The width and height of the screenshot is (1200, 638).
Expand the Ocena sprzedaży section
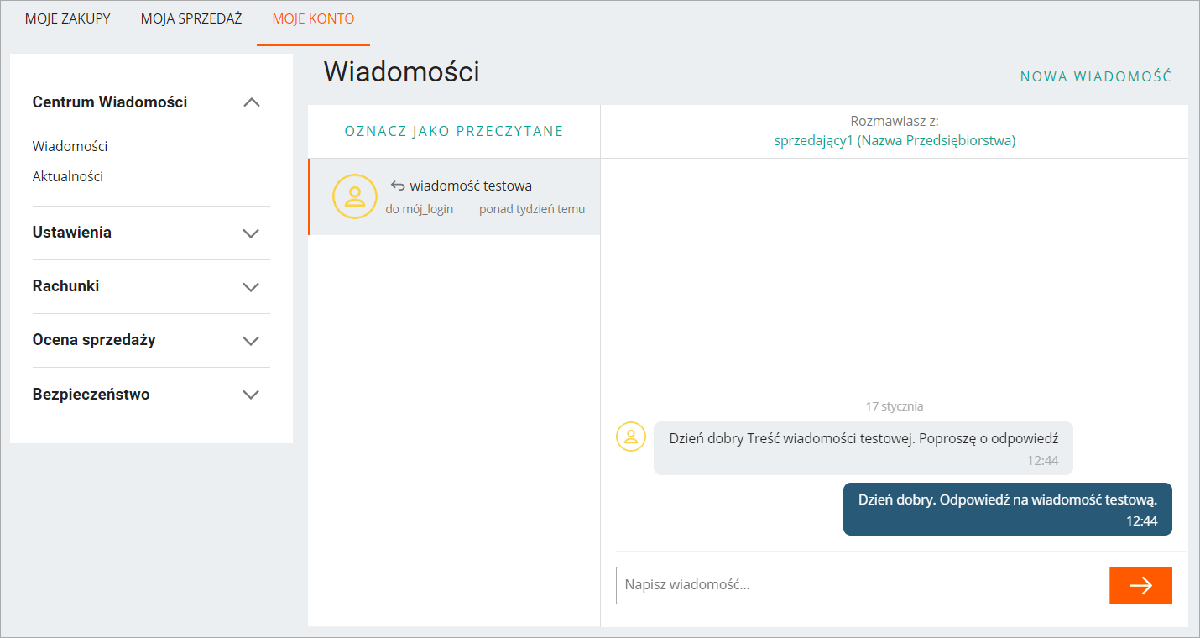point(251,341)
